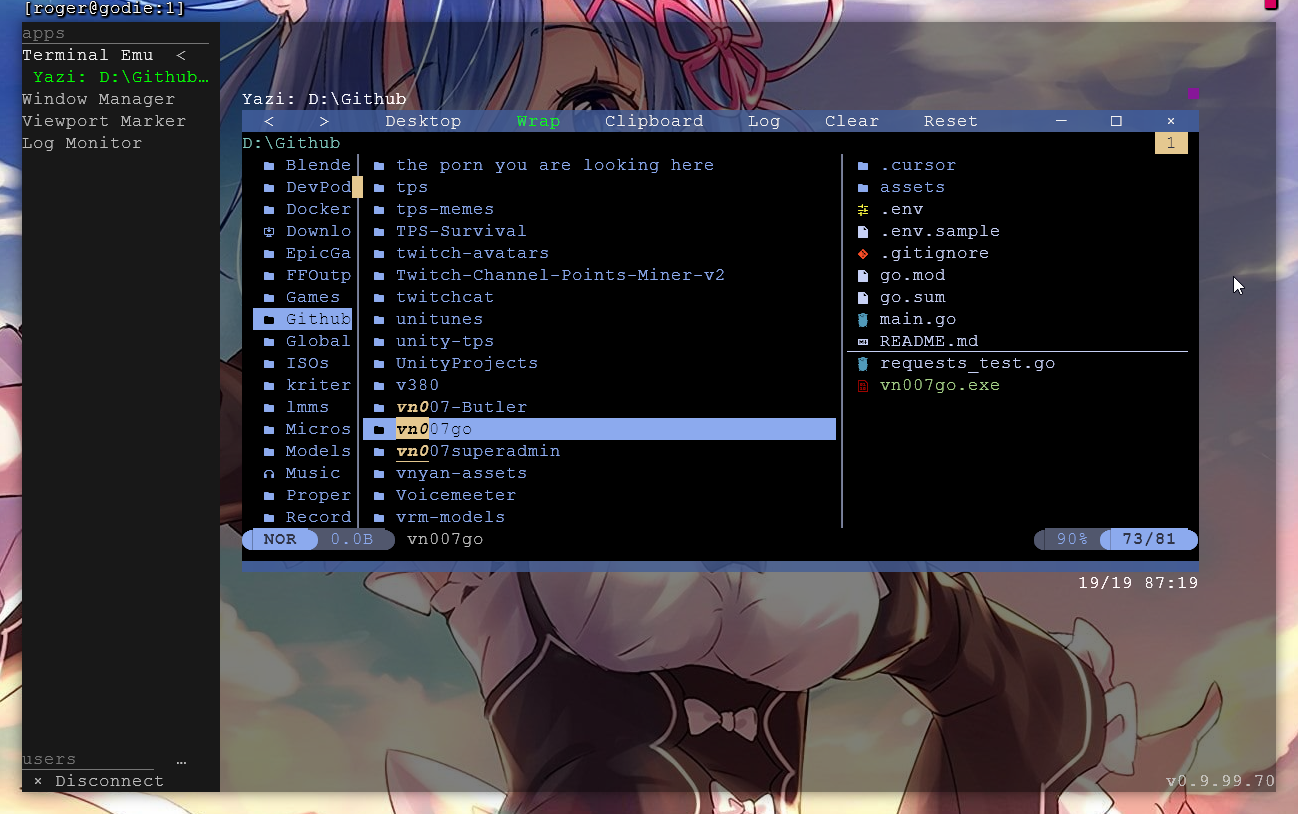
Task: Click the folder icon beside Voicemeeter
Action: [x=379, y=495]
